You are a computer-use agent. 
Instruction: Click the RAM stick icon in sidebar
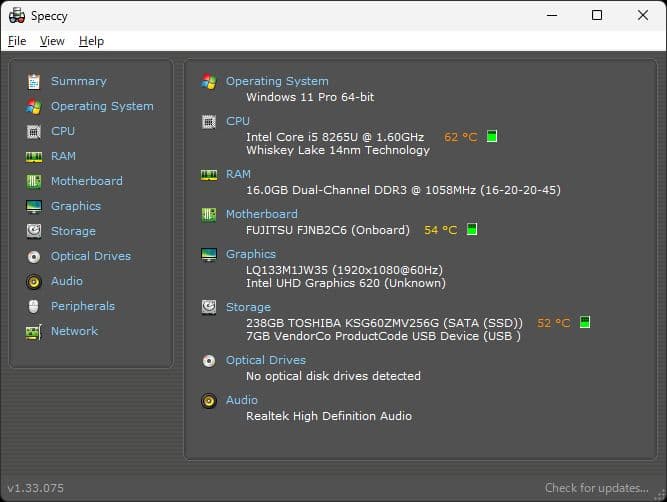click(34, 157)
